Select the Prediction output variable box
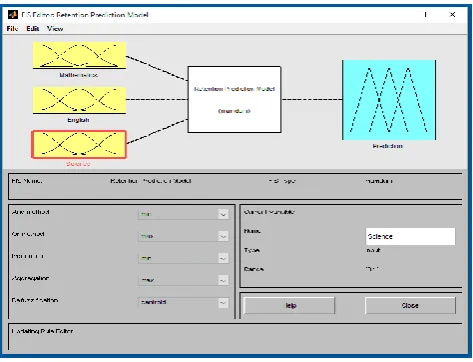The width and height of the screenshot is (473, 362). [x=389, y=100]
